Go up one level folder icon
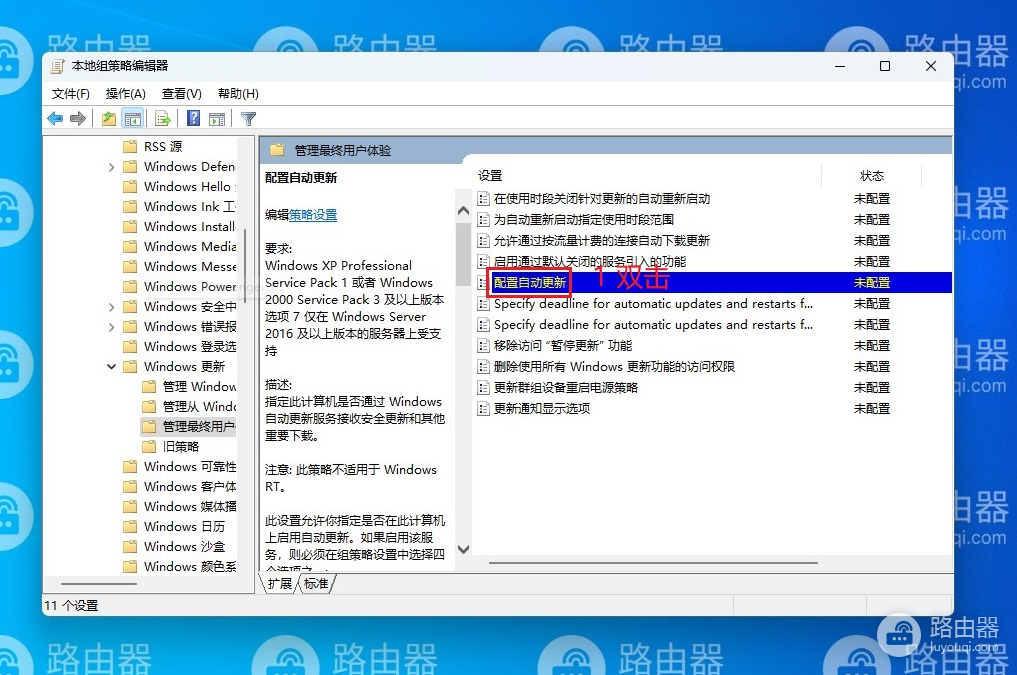This screenshot has width=1017, height=675. [x=109, y=119]
